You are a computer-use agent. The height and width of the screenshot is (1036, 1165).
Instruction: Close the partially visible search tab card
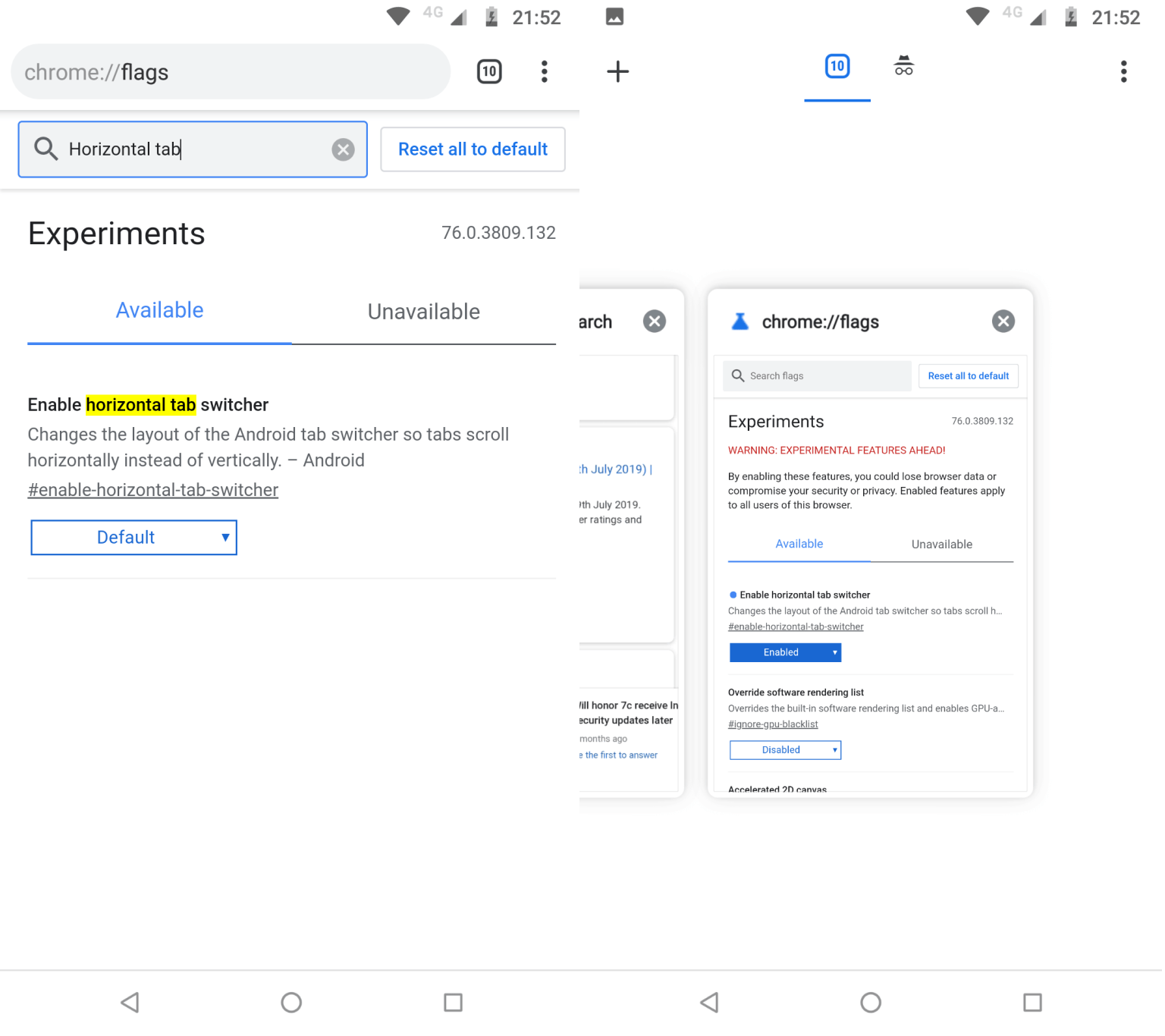(654, 322)
